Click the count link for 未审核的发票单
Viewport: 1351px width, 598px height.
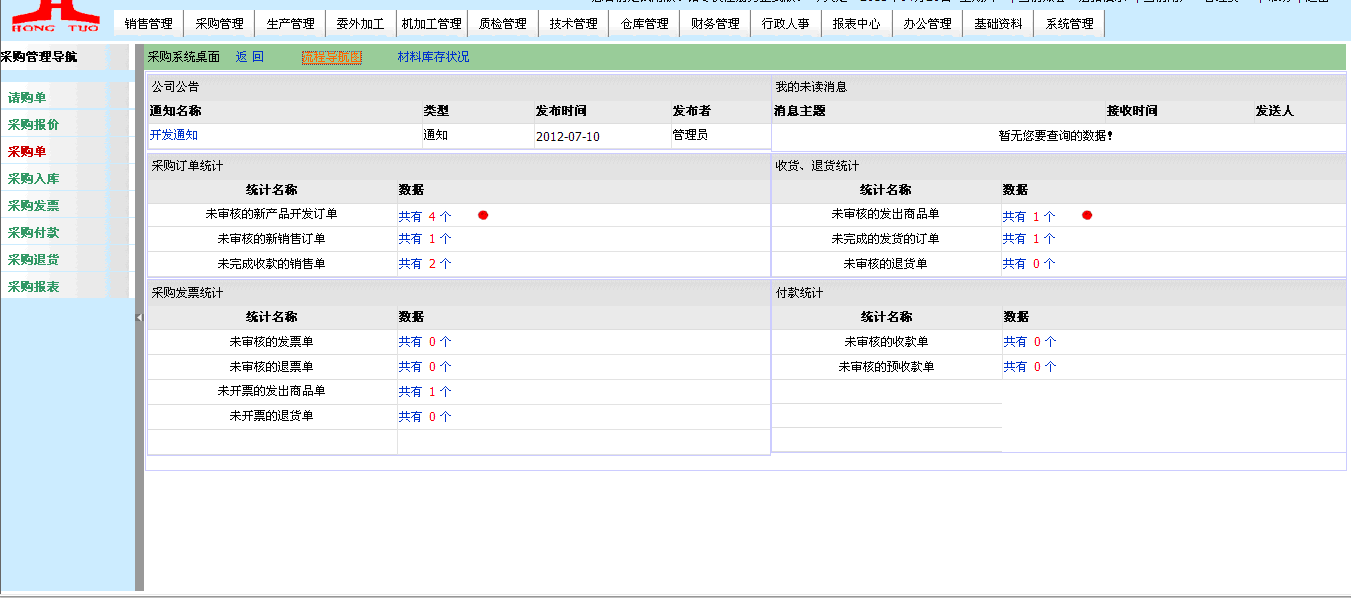425,342
